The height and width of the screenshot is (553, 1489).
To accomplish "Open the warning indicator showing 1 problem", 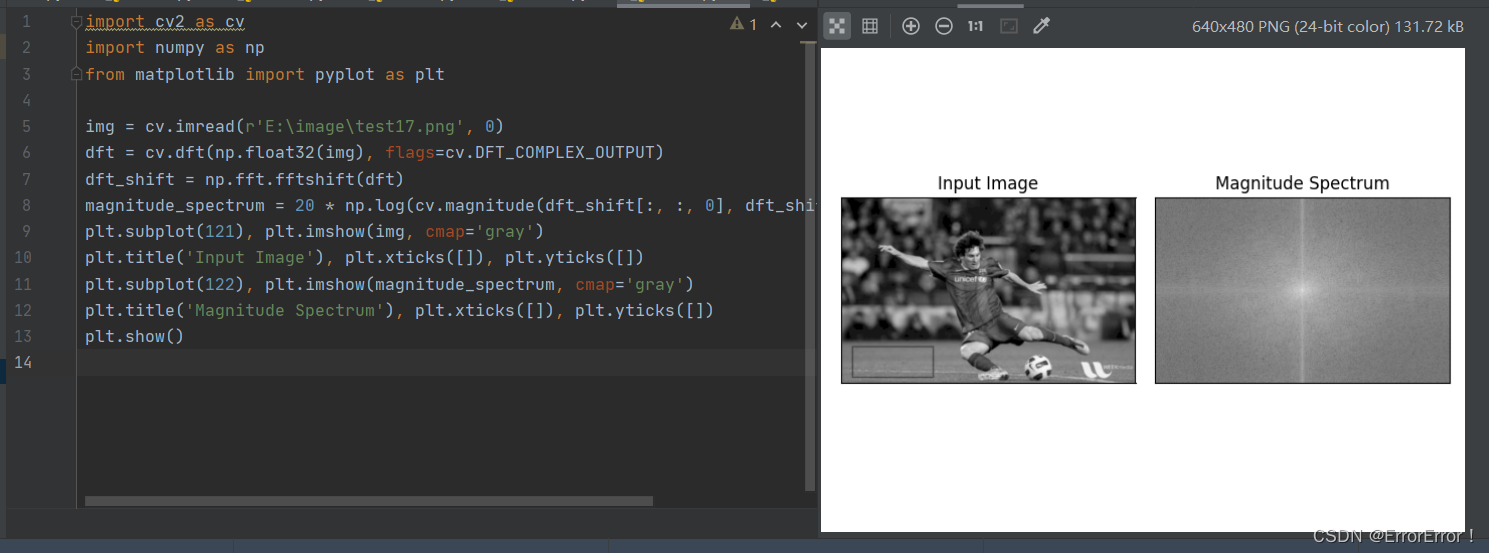I will (744, 24).
